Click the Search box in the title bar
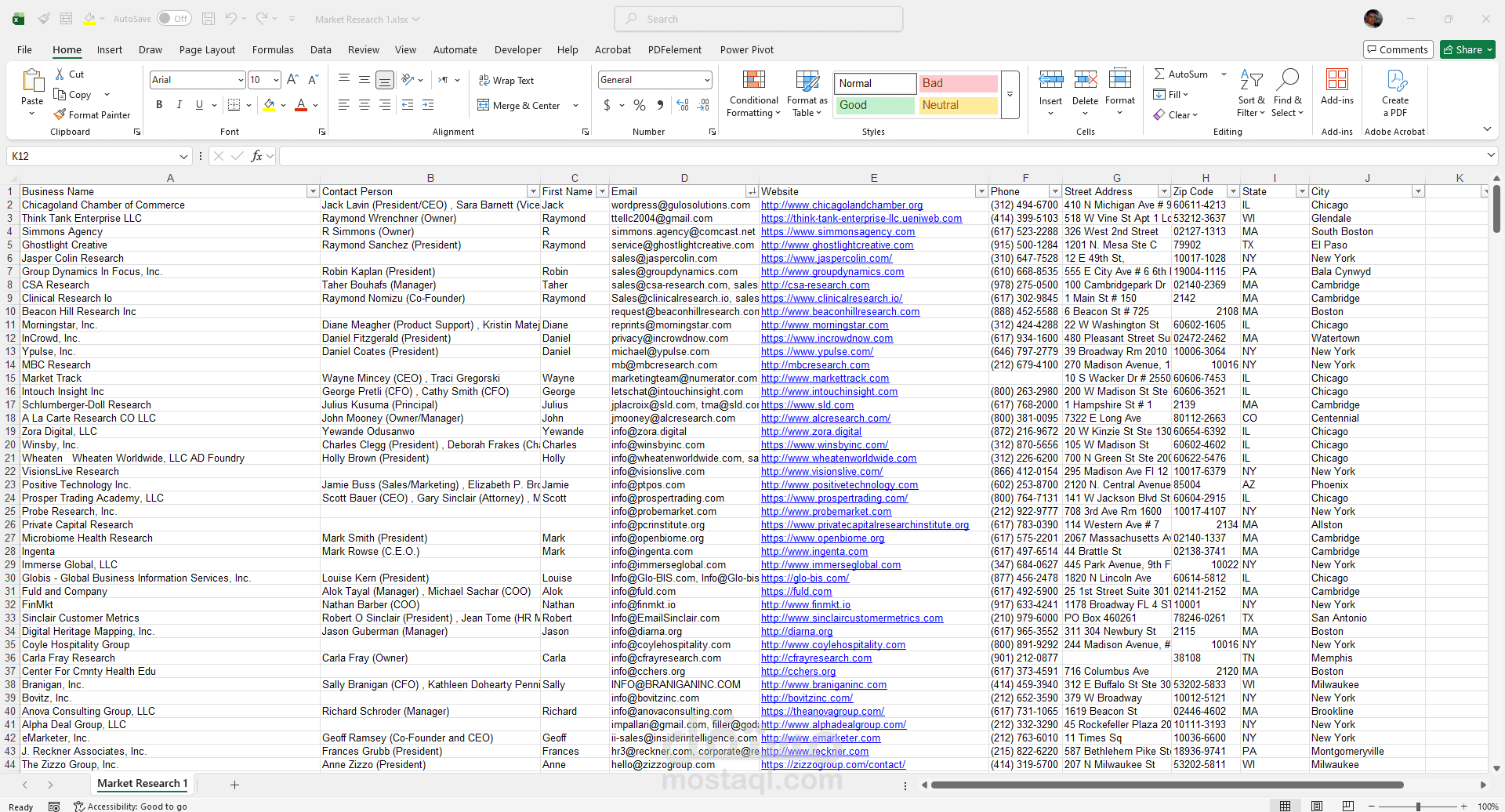 [x=759, y=19]
